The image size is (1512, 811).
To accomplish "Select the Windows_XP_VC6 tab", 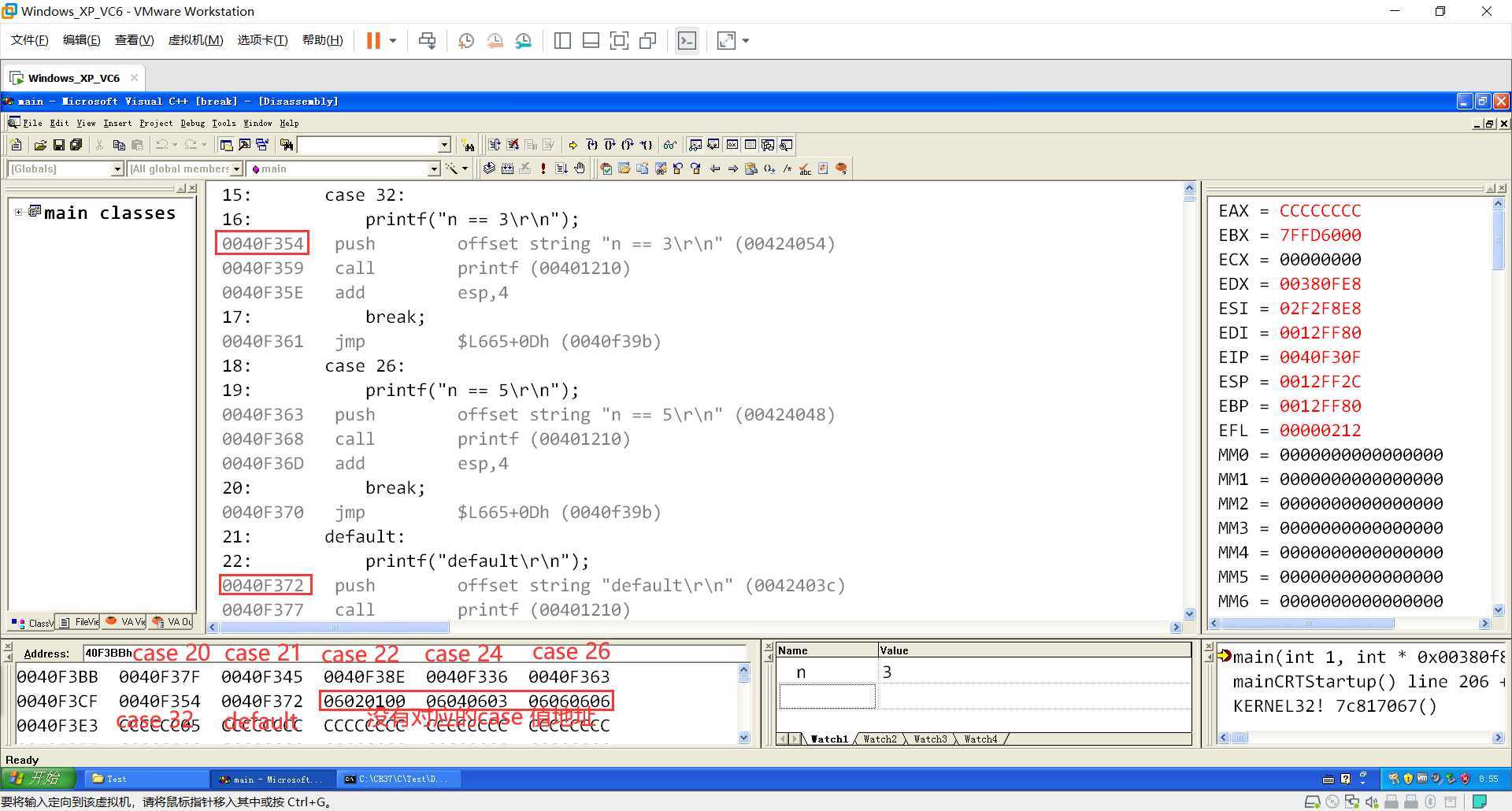I will coord(73,78).
